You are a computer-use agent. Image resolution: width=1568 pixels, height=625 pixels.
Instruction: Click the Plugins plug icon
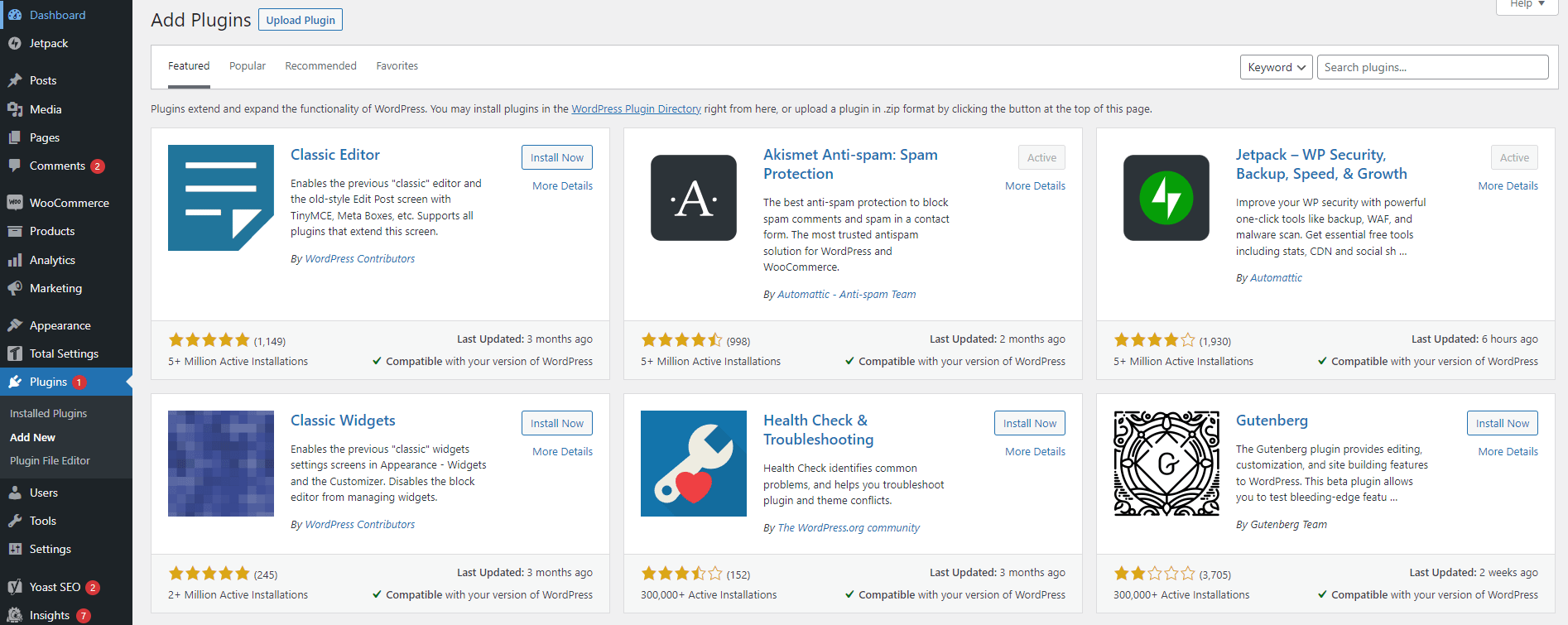tap(15, 382)
